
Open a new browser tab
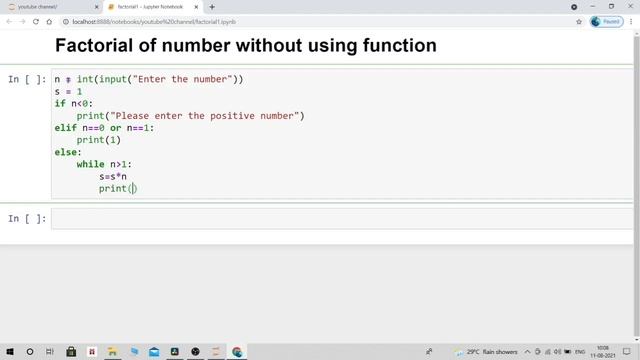click(x=212, y=7)
